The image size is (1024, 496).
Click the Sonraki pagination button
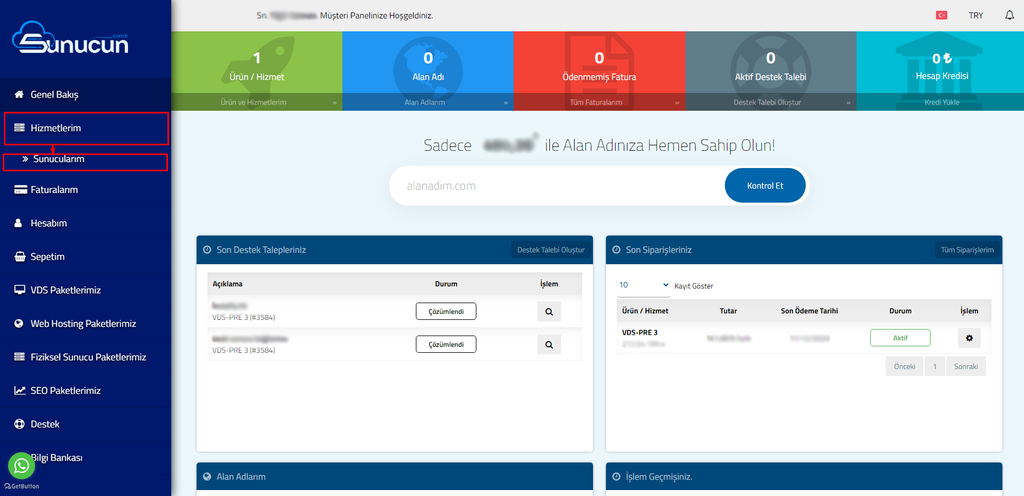[966, 366]
